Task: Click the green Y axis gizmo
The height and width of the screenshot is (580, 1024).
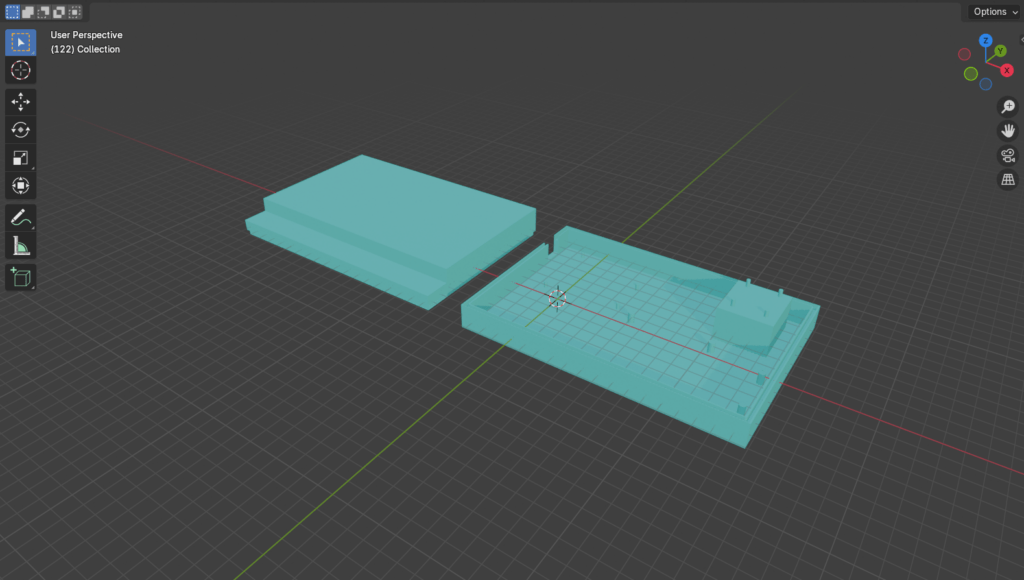Action: click(1000, 50)
